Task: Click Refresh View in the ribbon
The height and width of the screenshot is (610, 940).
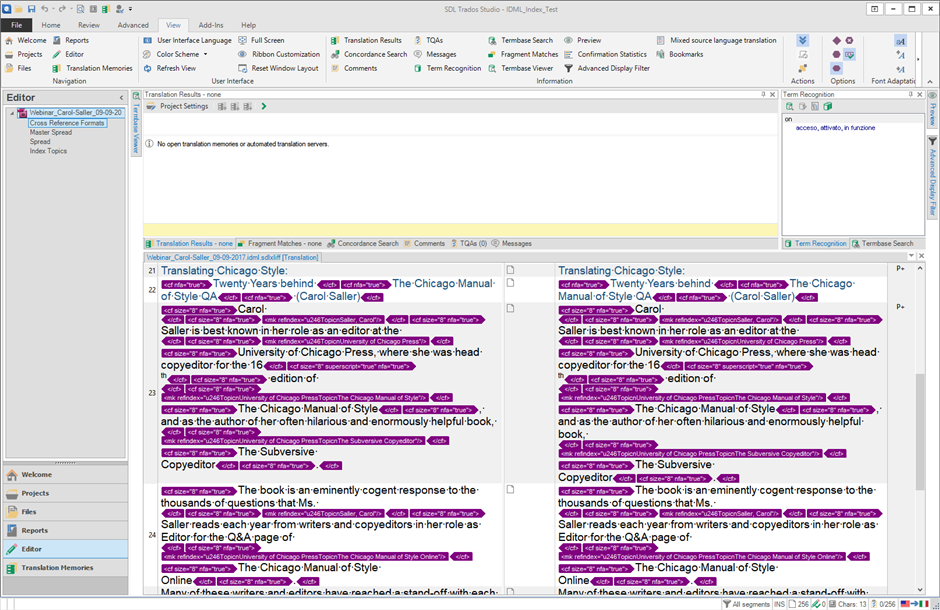Action: [x=170, y=68]
